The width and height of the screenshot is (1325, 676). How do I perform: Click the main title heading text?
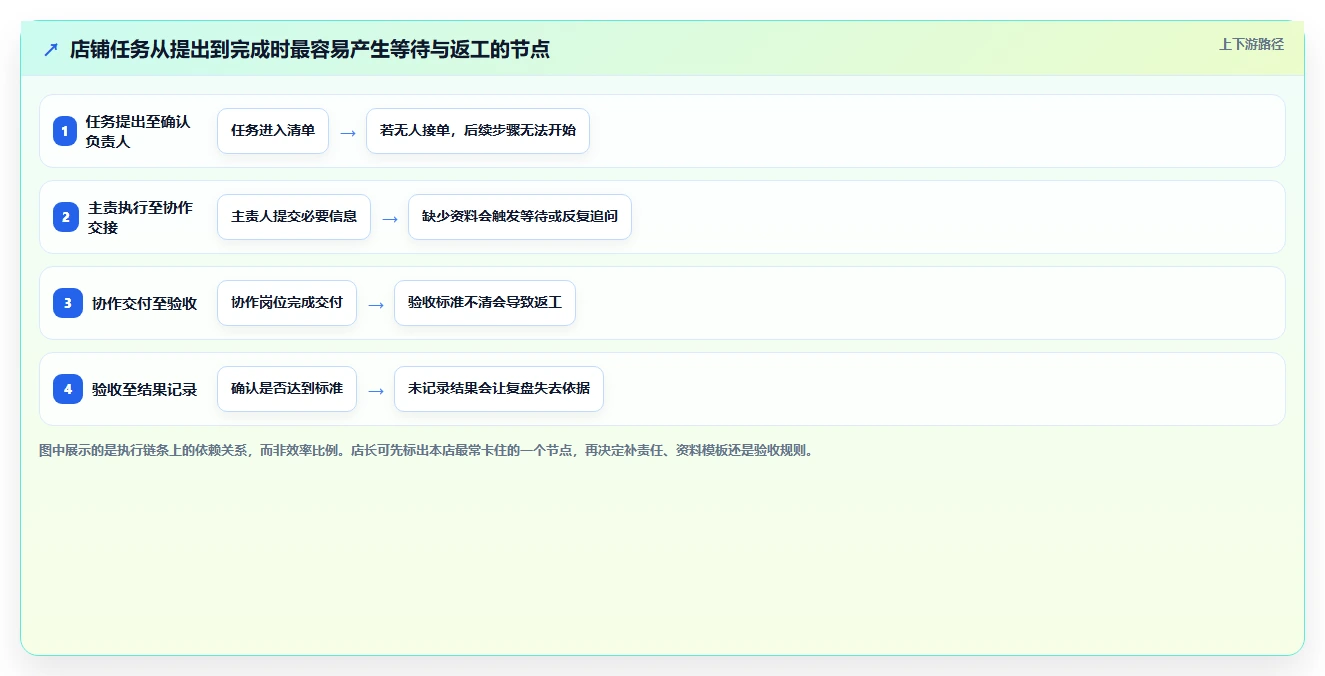pos(310,49)
